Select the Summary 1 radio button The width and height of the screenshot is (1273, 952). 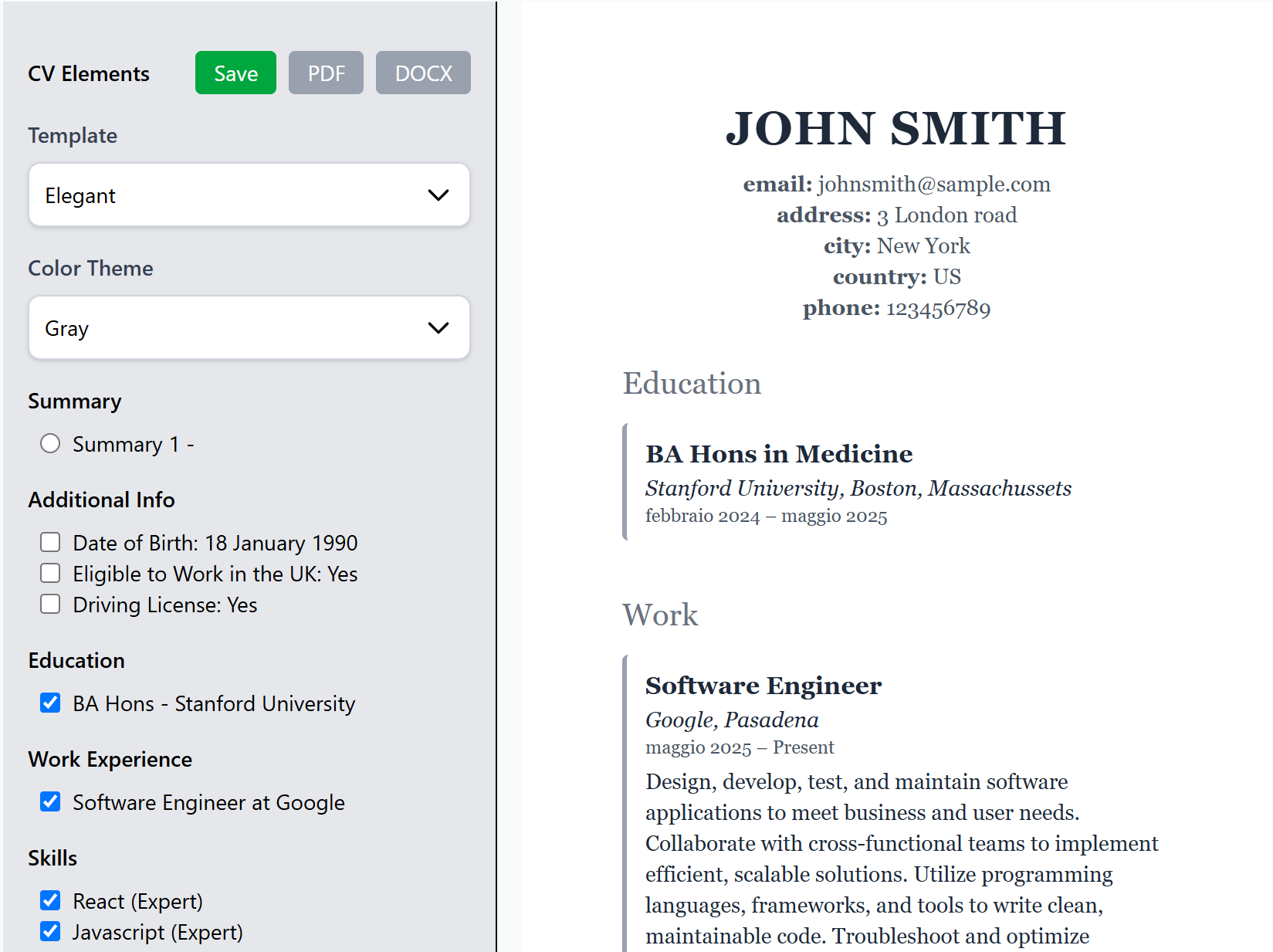pyautogui.click(x=50, y=443)
